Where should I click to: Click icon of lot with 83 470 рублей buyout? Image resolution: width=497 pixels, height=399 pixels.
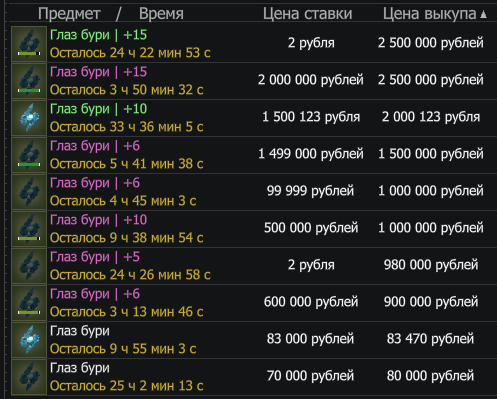point(29,340)
